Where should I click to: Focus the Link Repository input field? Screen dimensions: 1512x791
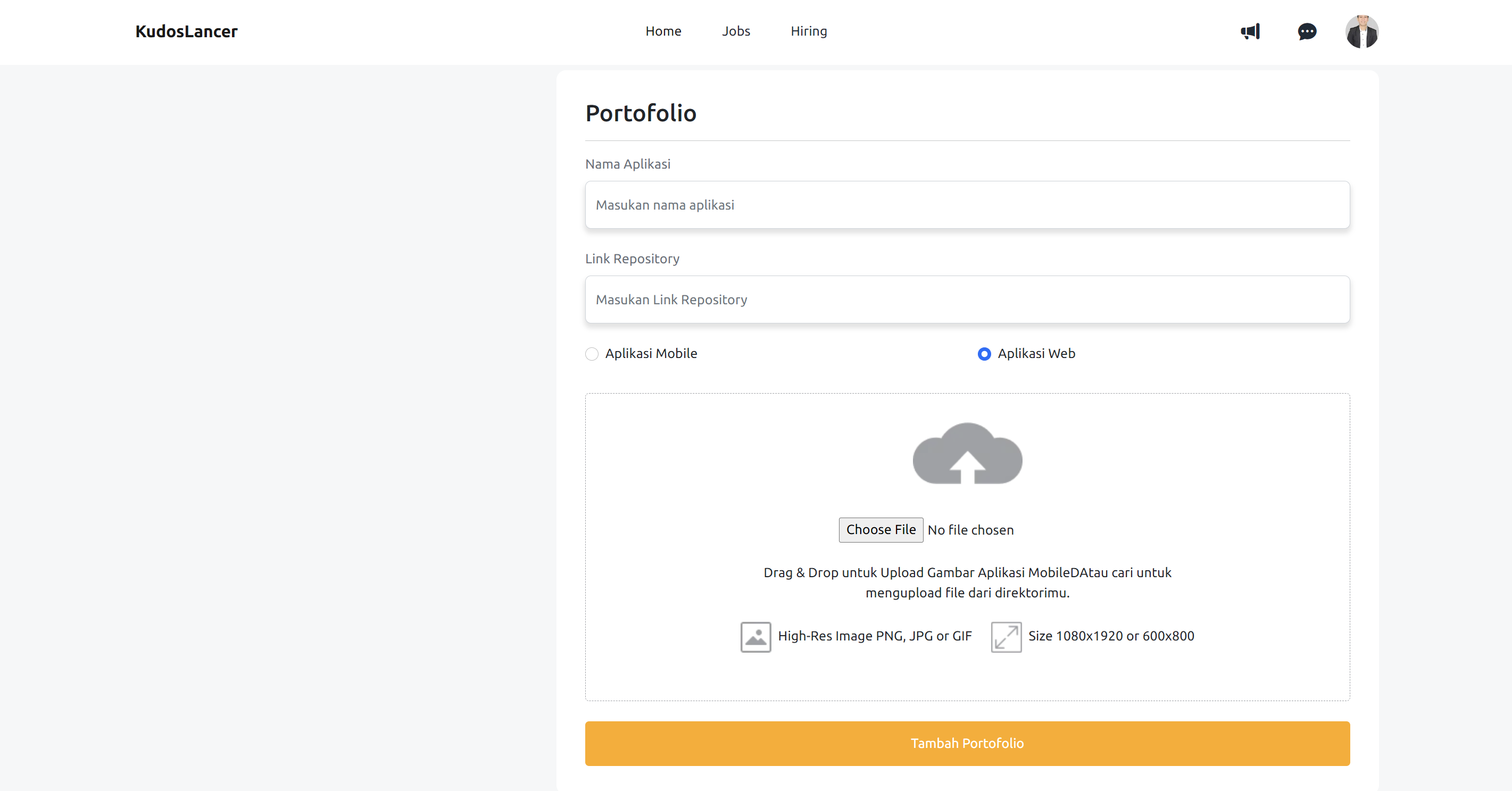pos(967,299)
